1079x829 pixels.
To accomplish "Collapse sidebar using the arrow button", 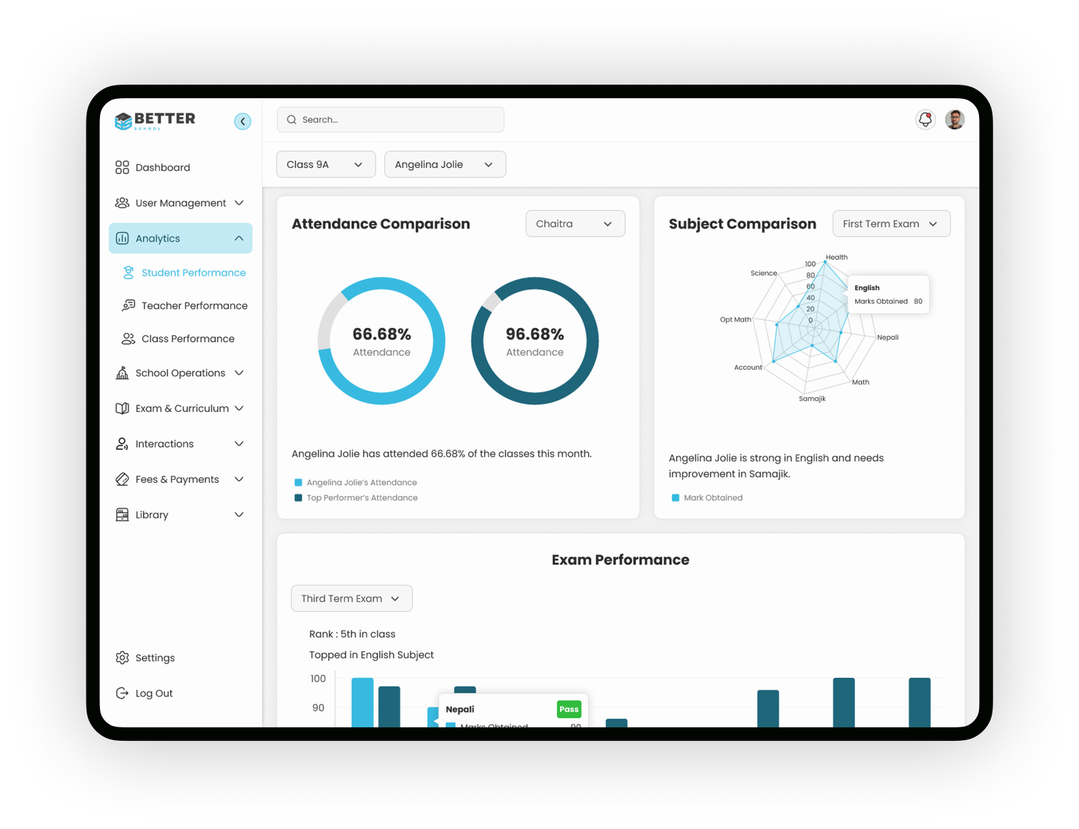I will click(x=242, y=121).
